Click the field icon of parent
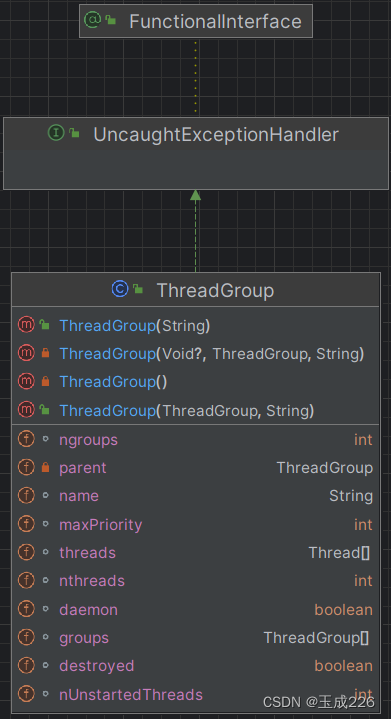The height and width of the screenshot is (719, 391). pyautogui.click(x=26, y=467)
